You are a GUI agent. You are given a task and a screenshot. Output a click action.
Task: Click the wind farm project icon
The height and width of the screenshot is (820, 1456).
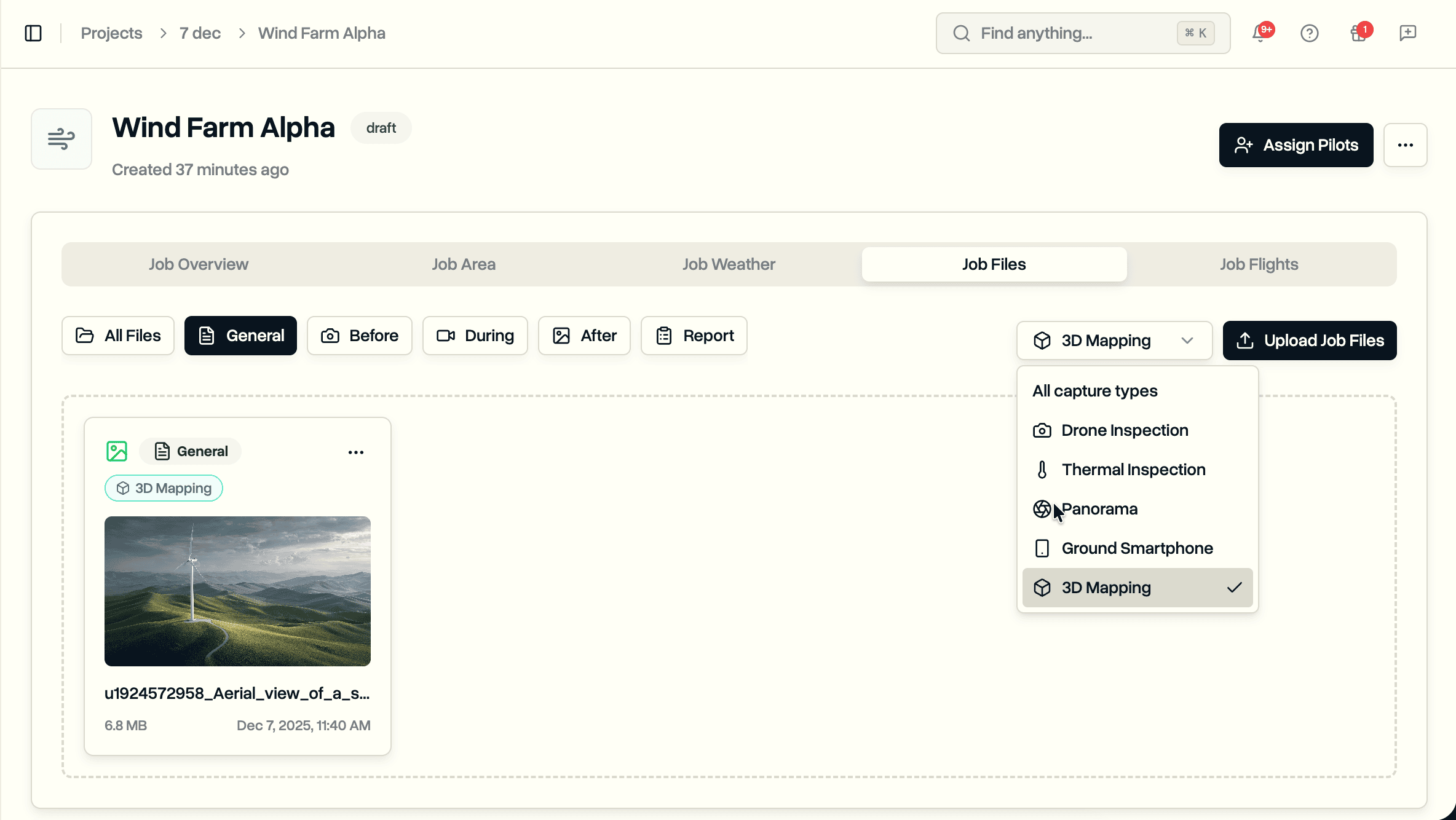pos(61,139)
